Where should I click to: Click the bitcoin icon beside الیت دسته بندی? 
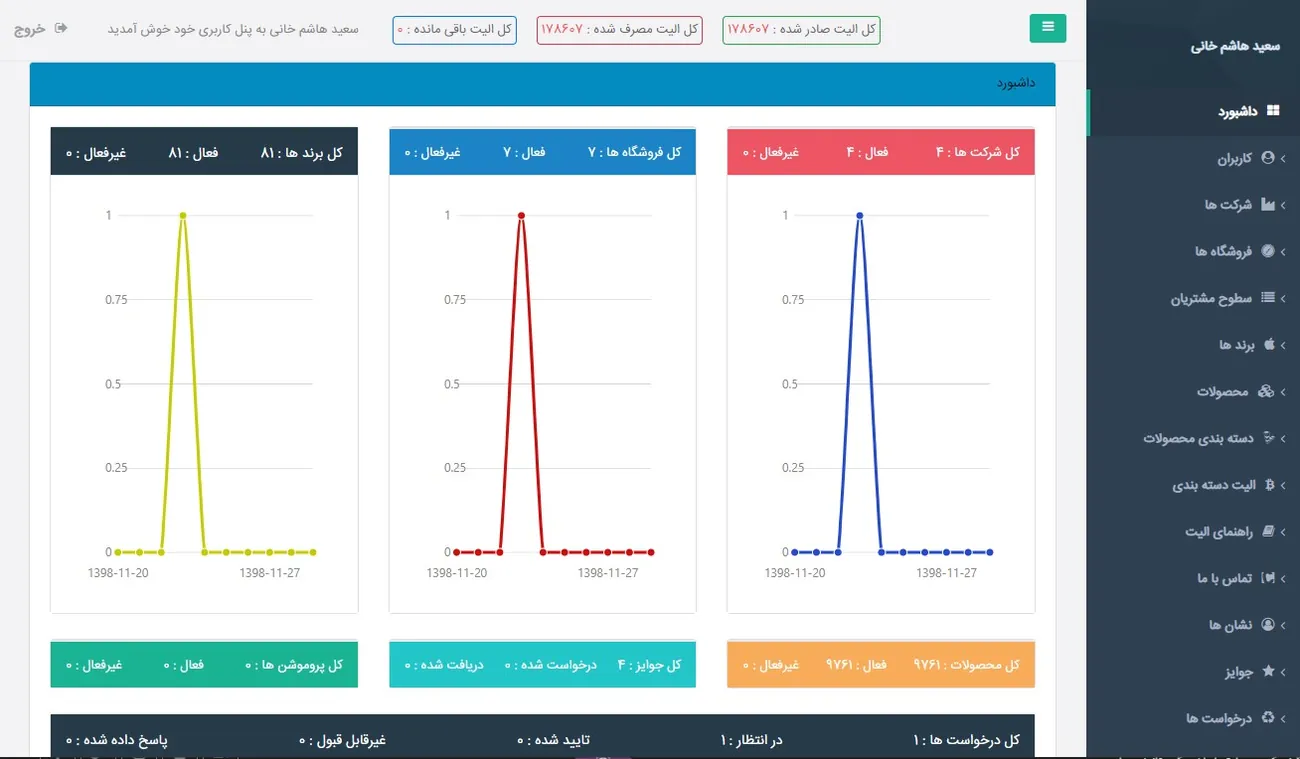coord(1270,485)
